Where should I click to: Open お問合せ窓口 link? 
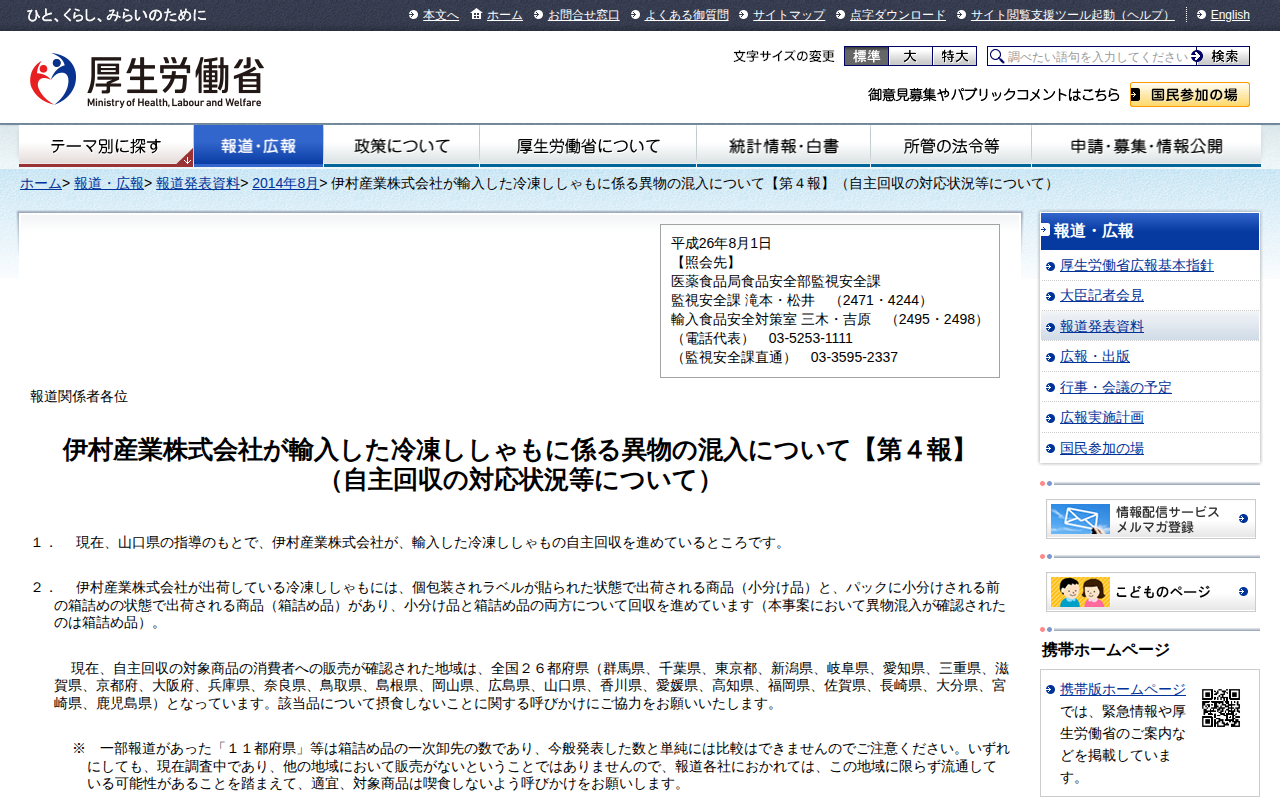point(584,15)
